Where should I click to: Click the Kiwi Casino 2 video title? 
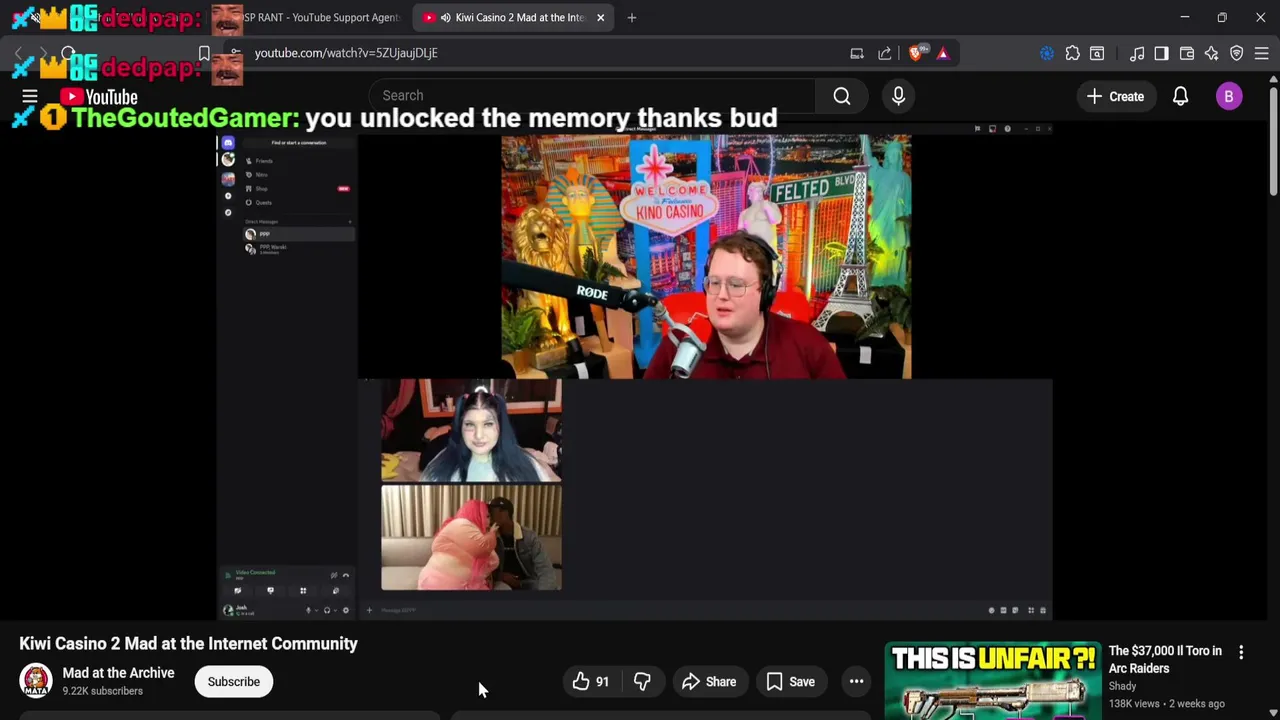pyautogui.click(x=188, y=644)
